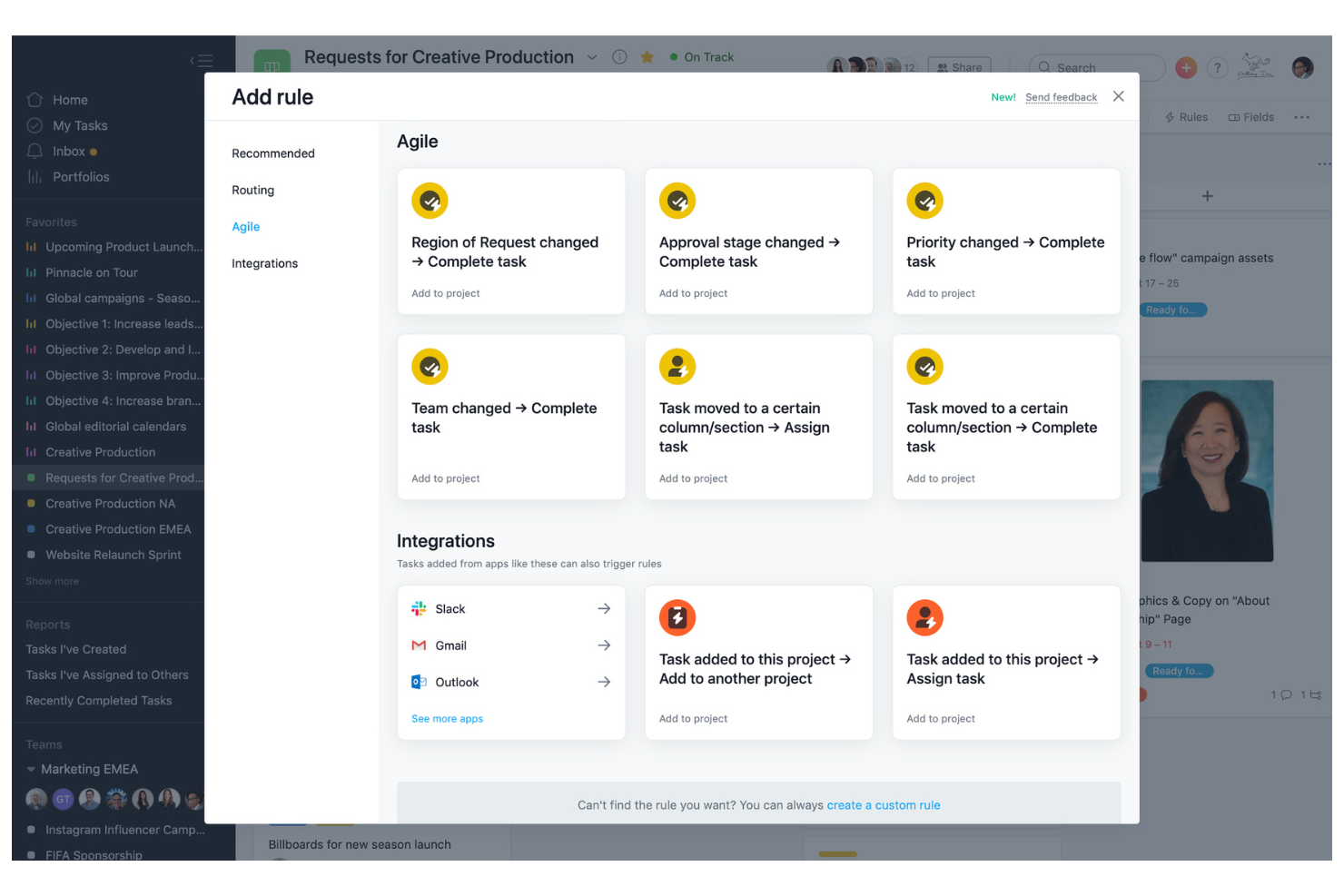The width and height of the screenshot is (1344, 896).
Task: Collapse the Marketing EMEA team
Action: pos(30,769)
